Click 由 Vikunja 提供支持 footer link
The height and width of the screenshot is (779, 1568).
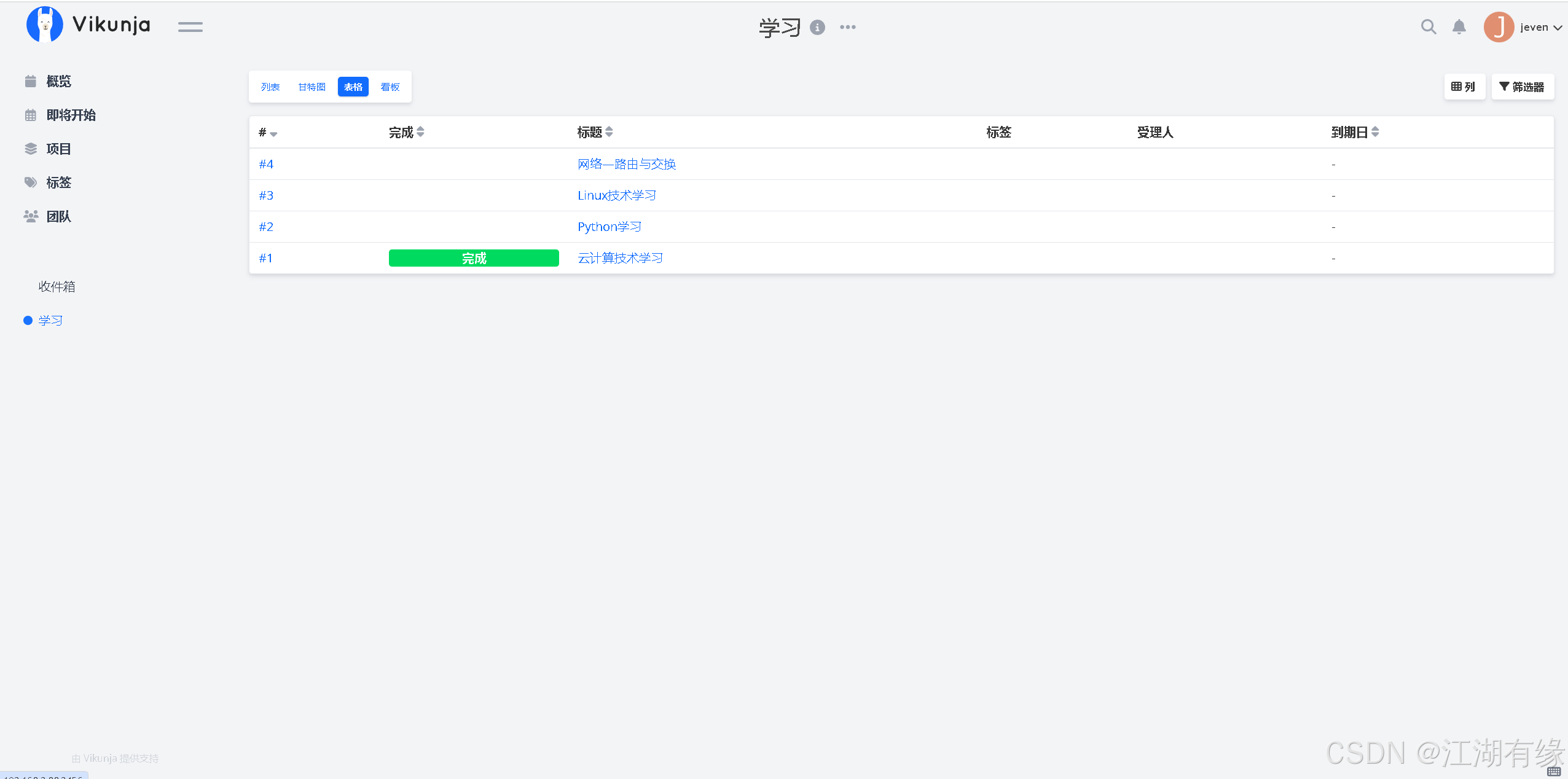[116, 758]
